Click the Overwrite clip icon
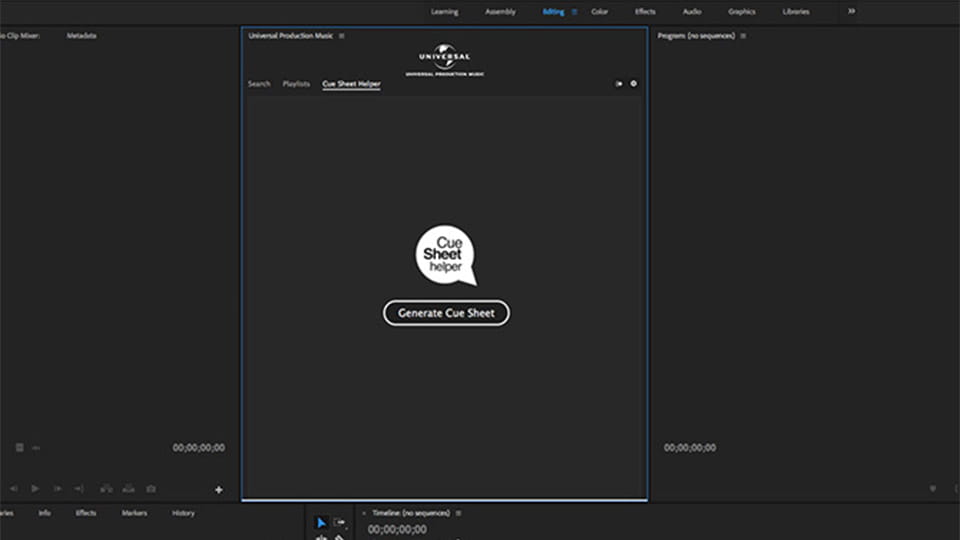This screenshot has height=540, width=960. (128, 489)
